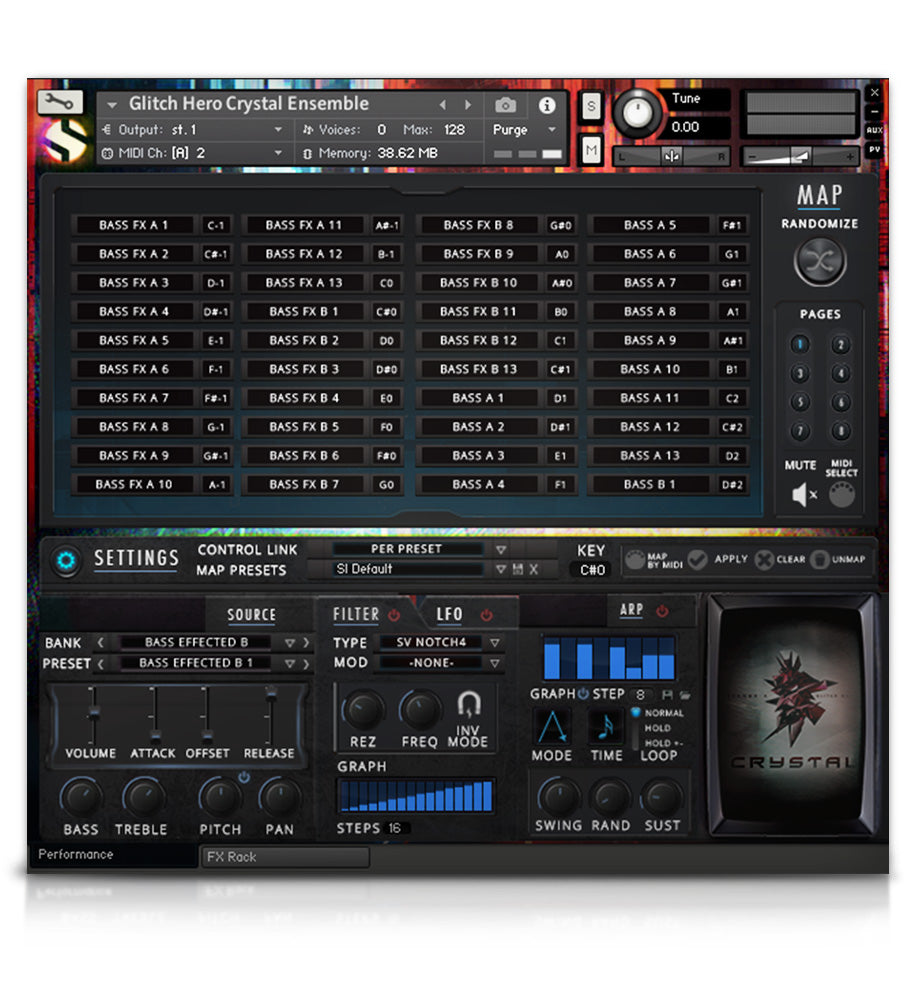The height and width of the screenshot is (1002, 911).
Task: Clear the mapping using the X icon
Action: (x=763, y=560)
